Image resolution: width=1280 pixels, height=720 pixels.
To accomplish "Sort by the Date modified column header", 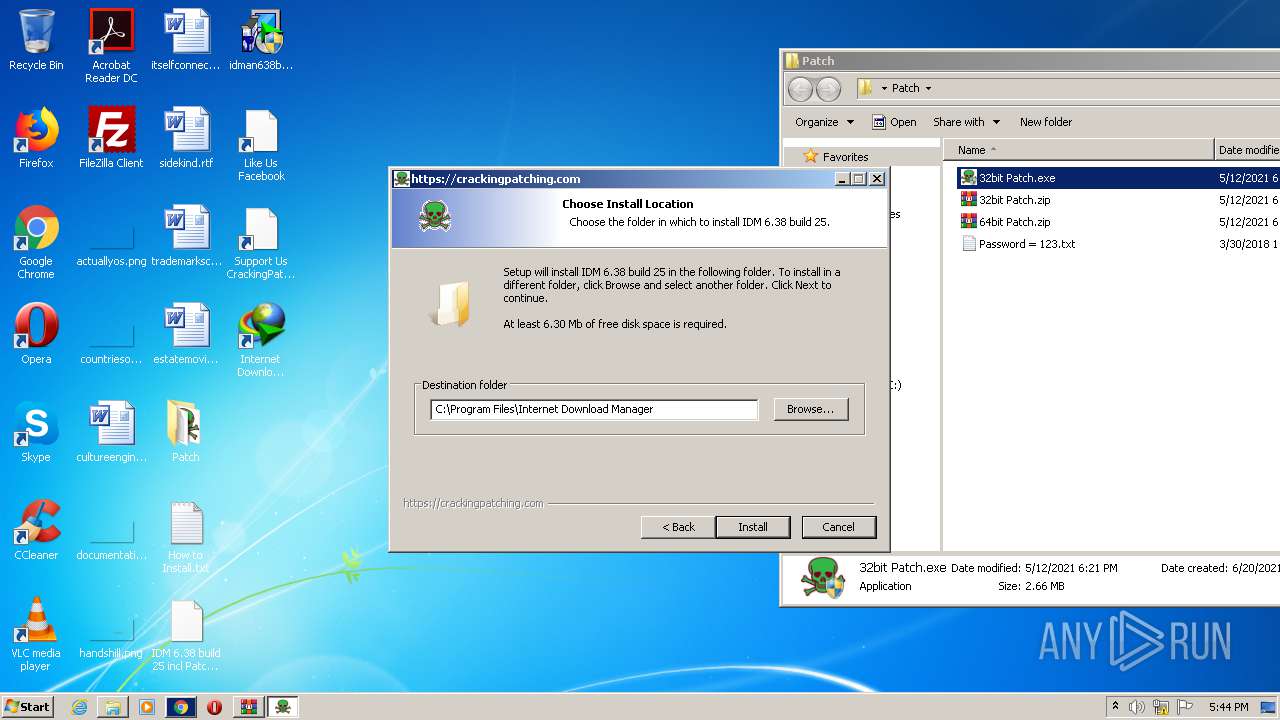I will pyautogui.click(x=1248, y=150).
